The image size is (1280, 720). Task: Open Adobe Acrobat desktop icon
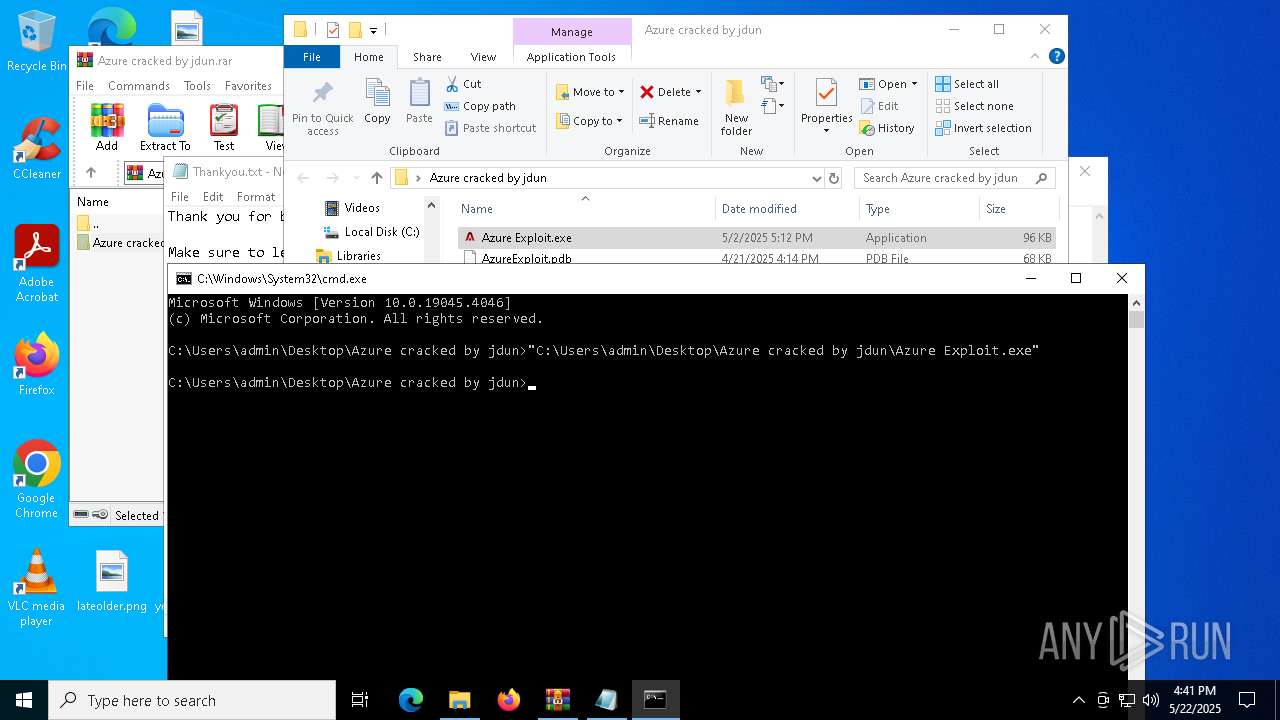[x=37, y=264]
